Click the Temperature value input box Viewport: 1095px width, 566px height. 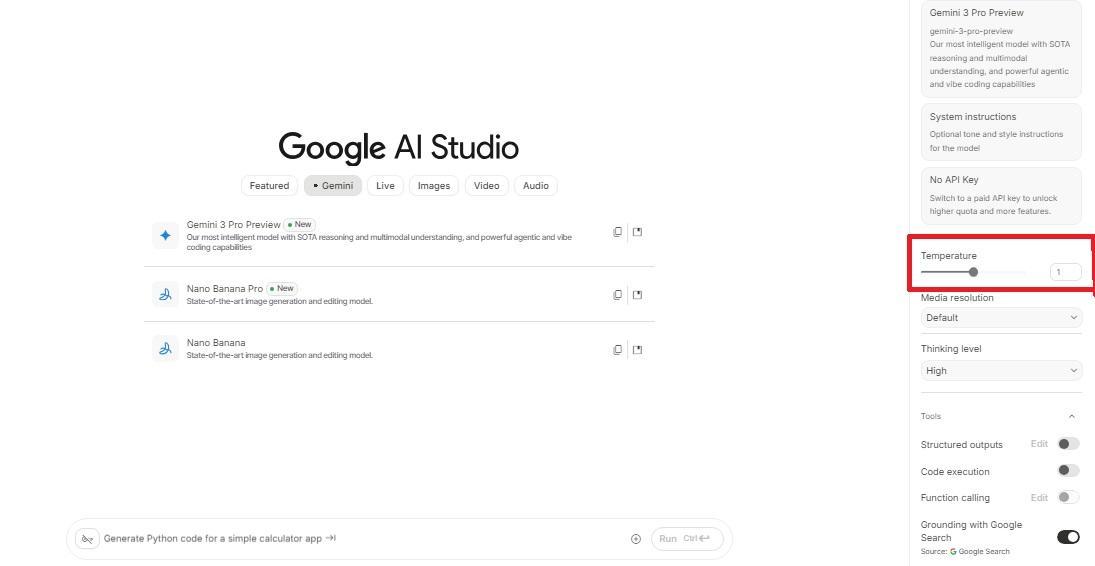tap(1065, 272)
